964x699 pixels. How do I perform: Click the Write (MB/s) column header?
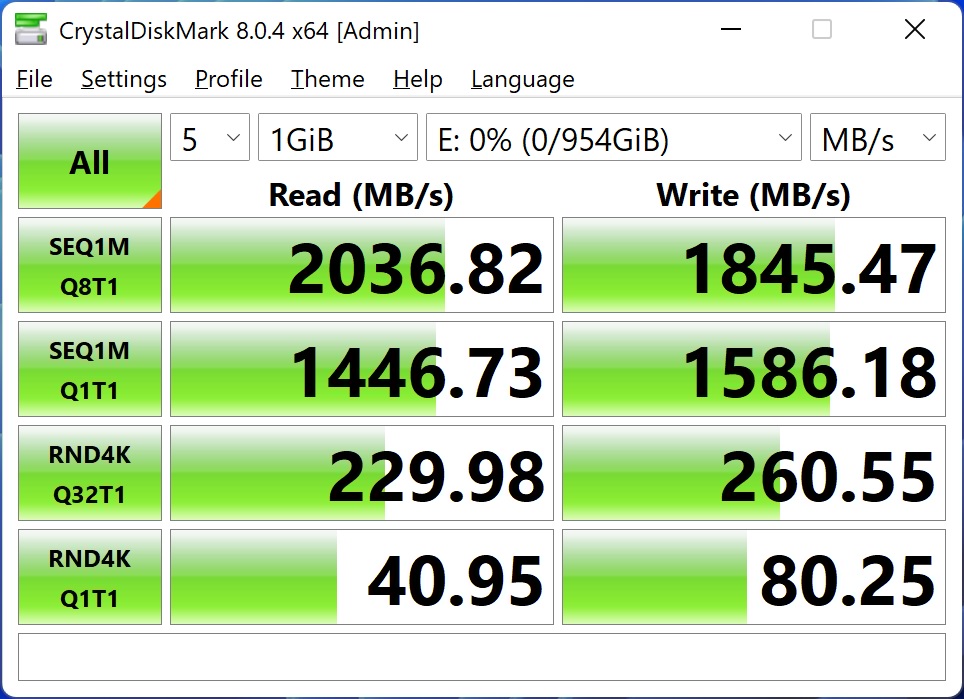754,195
